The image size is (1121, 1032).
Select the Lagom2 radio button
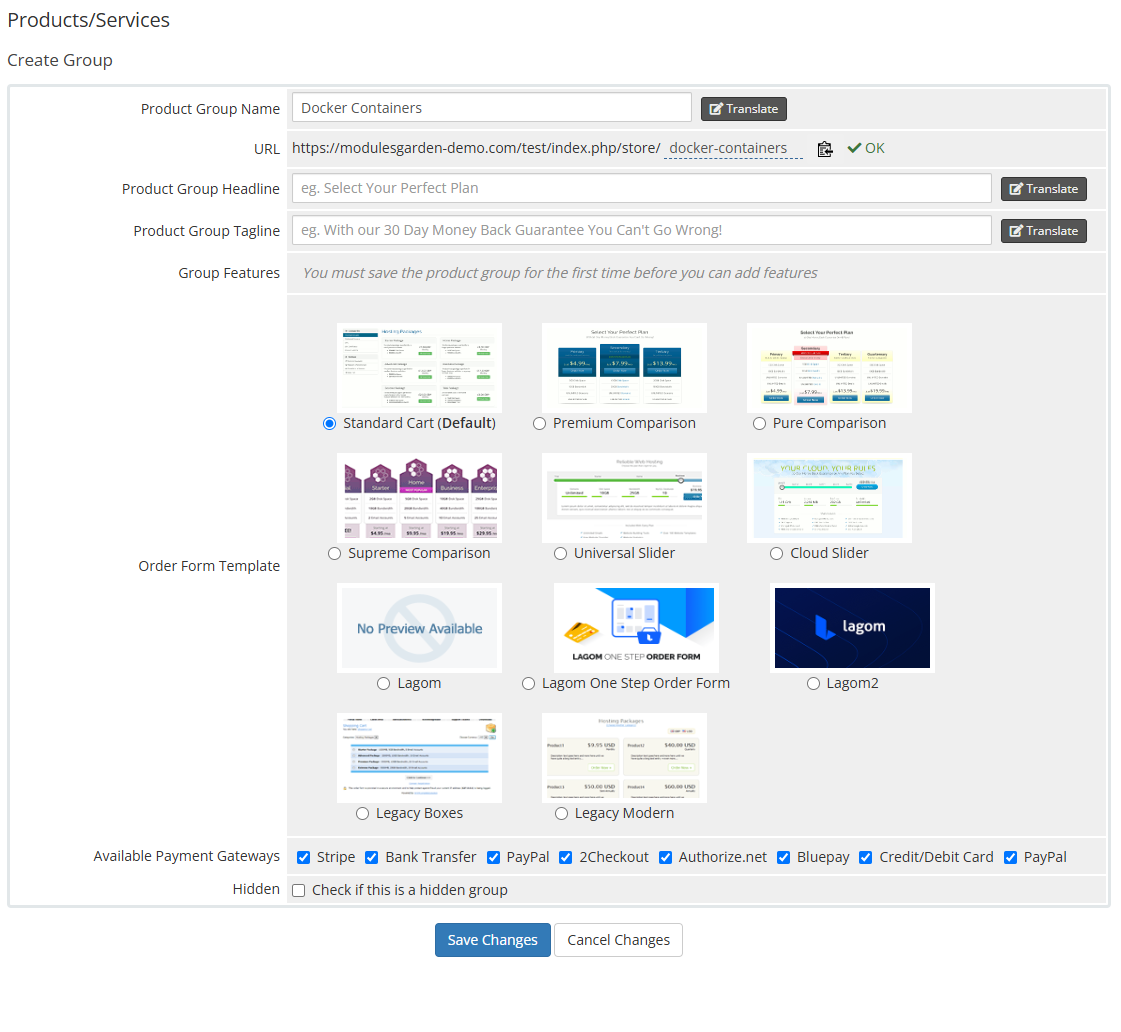pyautogui.click(x=814, y=684)
